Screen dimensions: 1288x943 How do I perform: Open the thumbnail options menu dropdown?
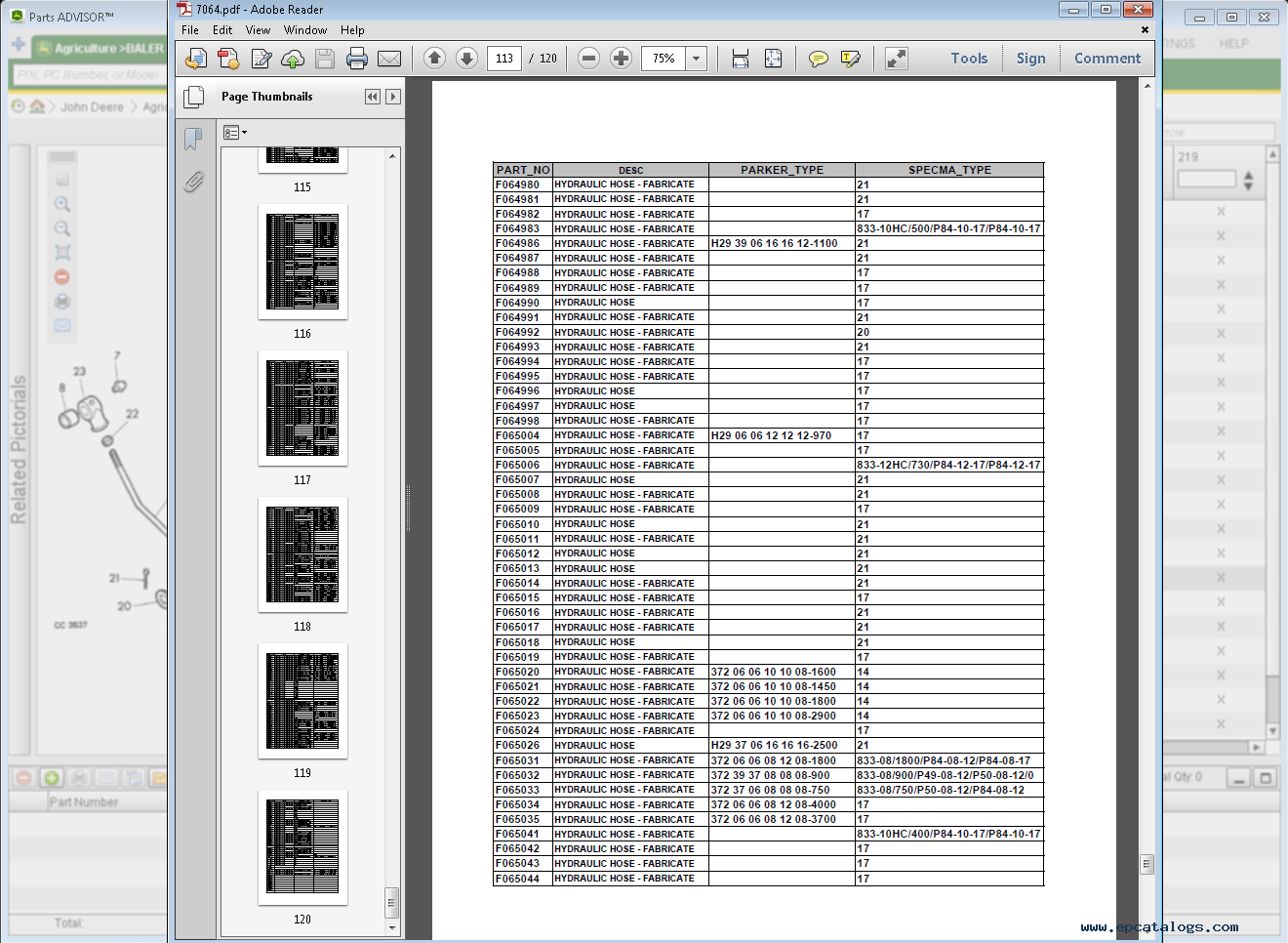tap(234, 132)
